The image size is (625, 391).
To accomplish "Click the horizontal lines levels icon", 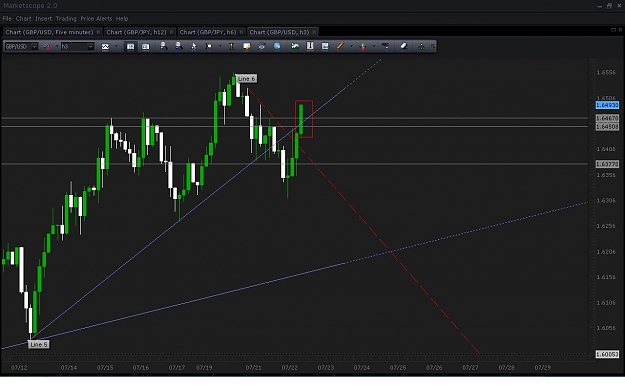I will click(385, 46).
